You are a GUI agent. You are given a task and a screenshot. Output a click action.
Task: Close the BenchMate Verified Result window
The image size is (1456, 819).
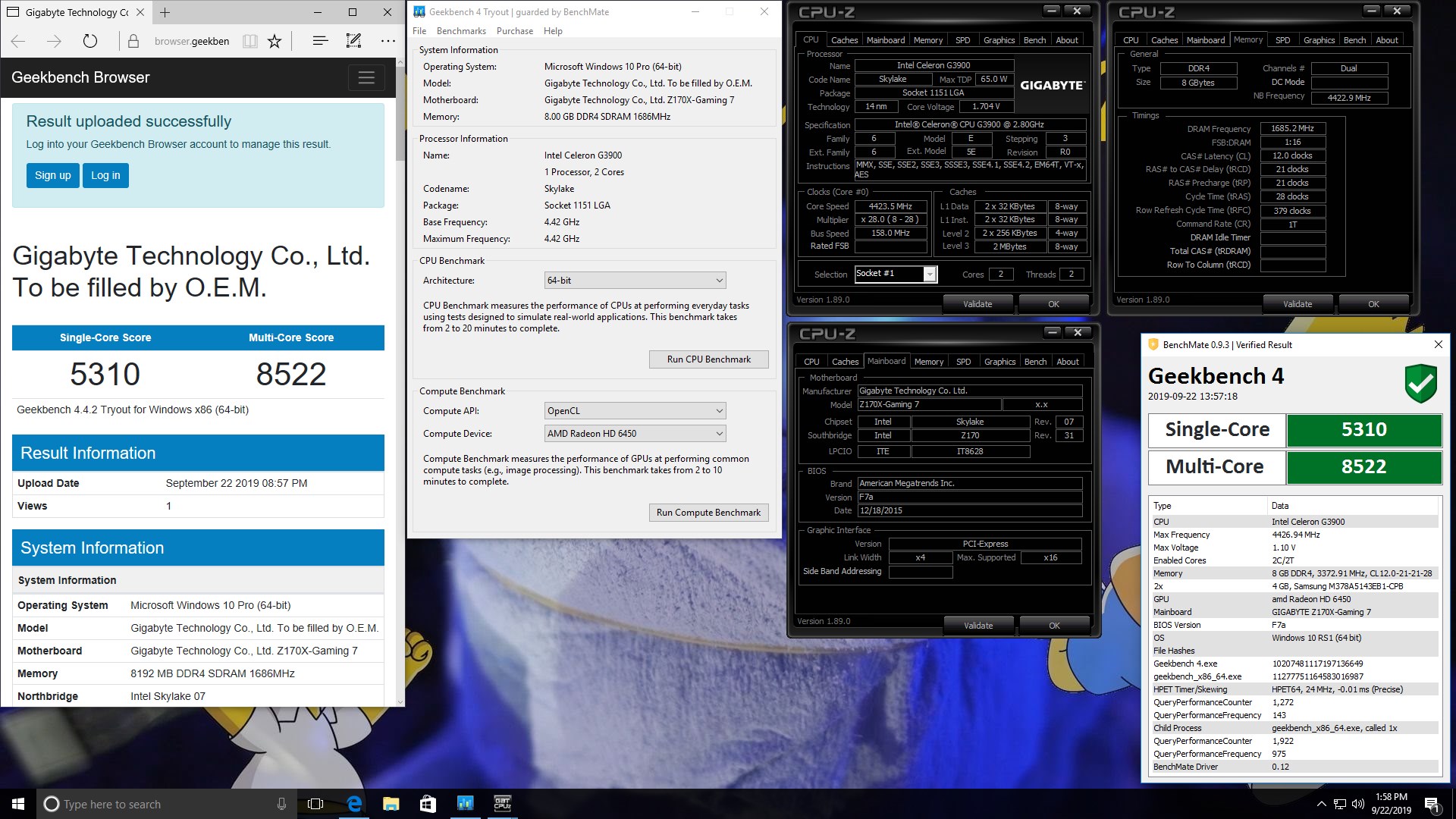tap(1438, 344)
